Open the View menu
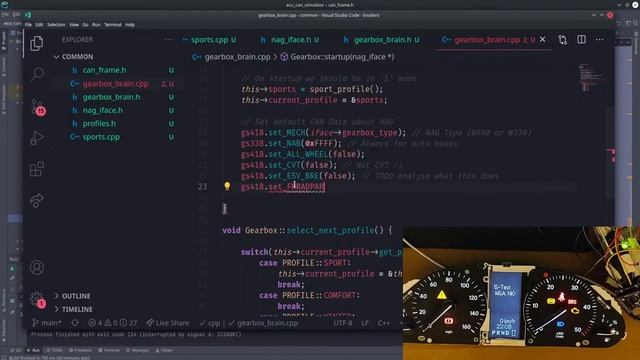Viewport: 640px width, 360px height. pos(74,24)
